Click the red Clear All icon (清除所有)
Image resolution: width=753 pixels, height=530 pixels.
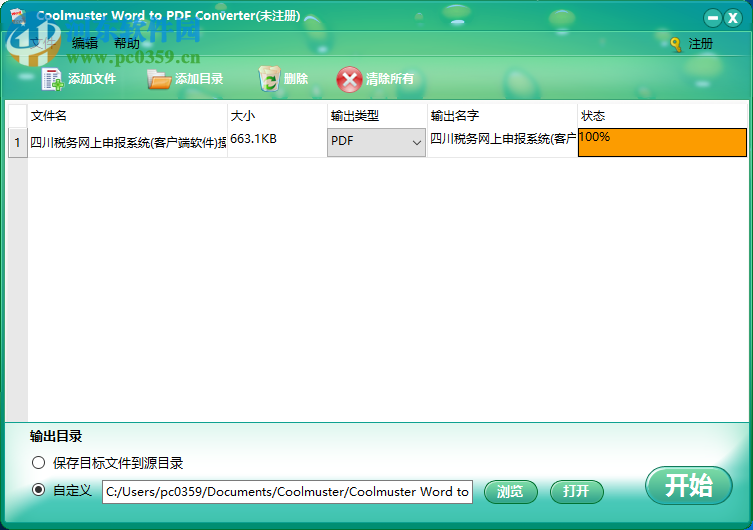[349, 79]
